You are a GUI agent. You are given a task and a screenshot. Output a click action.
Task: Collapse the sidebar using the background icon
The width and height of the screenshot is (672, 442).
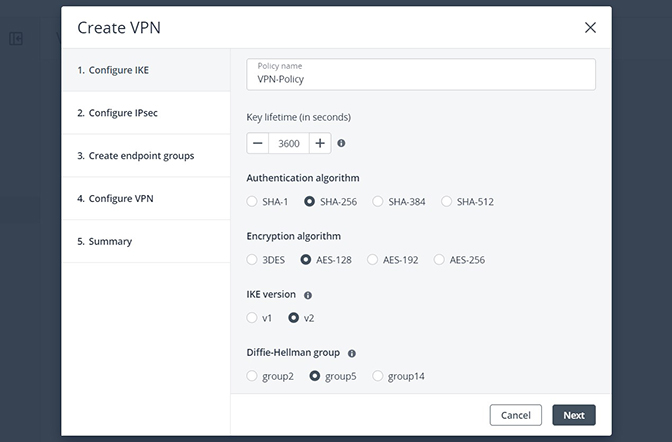pos(16,39)
